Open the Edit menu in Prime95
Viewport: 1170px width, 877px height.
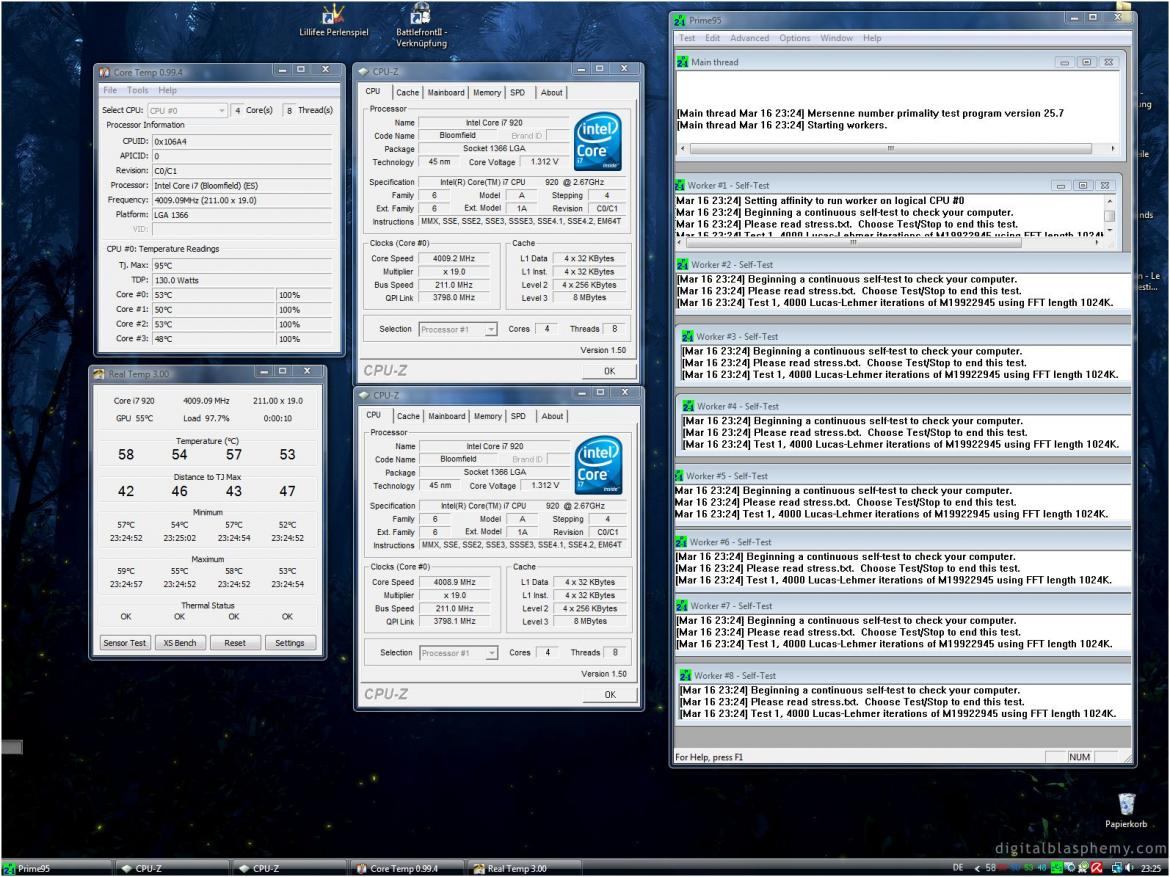point(713,38)
